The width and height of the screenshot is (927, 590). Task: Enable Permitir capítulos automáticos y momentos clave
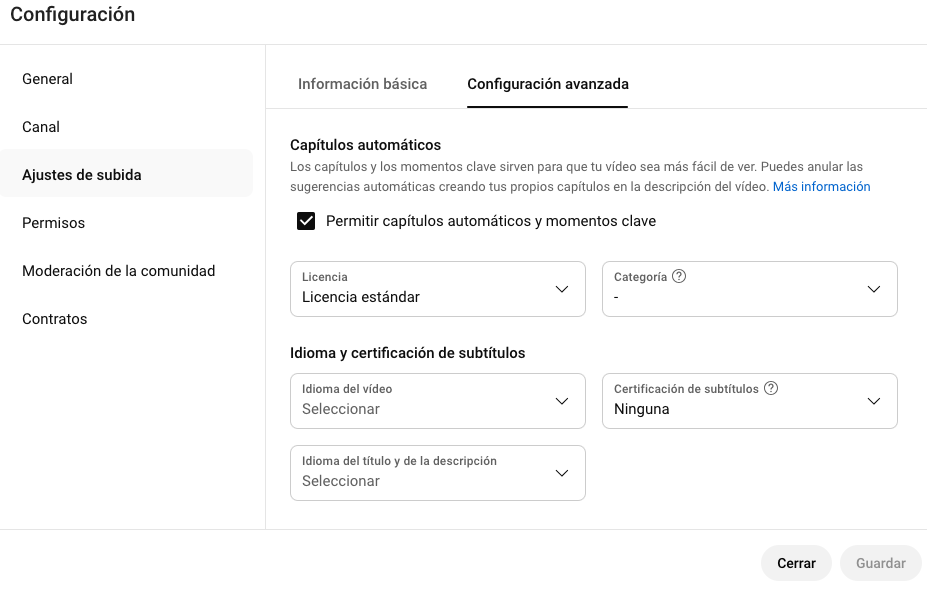[x=306, y=221]
